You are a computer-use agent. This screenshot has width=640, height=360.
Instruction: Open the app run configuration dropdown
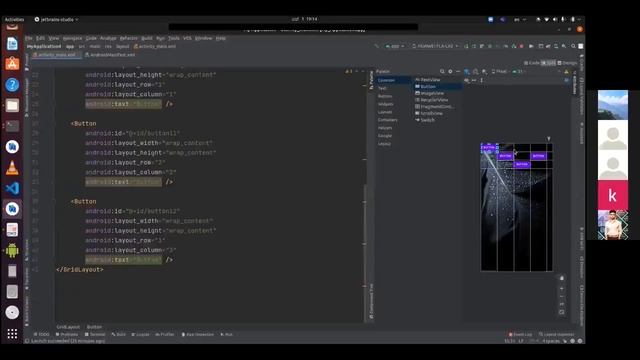point(395,46)
